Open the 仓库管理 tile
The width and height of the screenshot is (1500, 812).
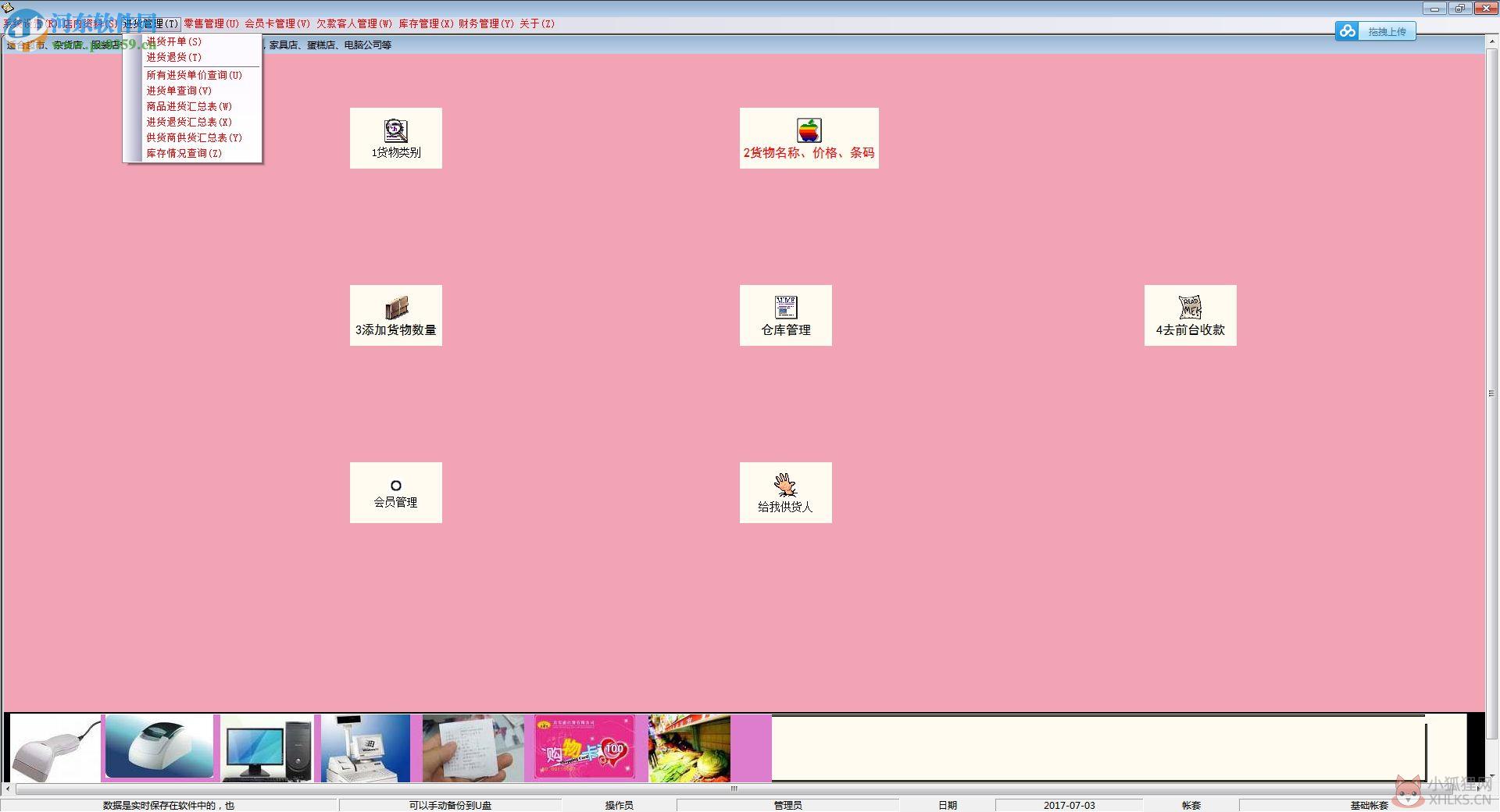tap(785, 315)
